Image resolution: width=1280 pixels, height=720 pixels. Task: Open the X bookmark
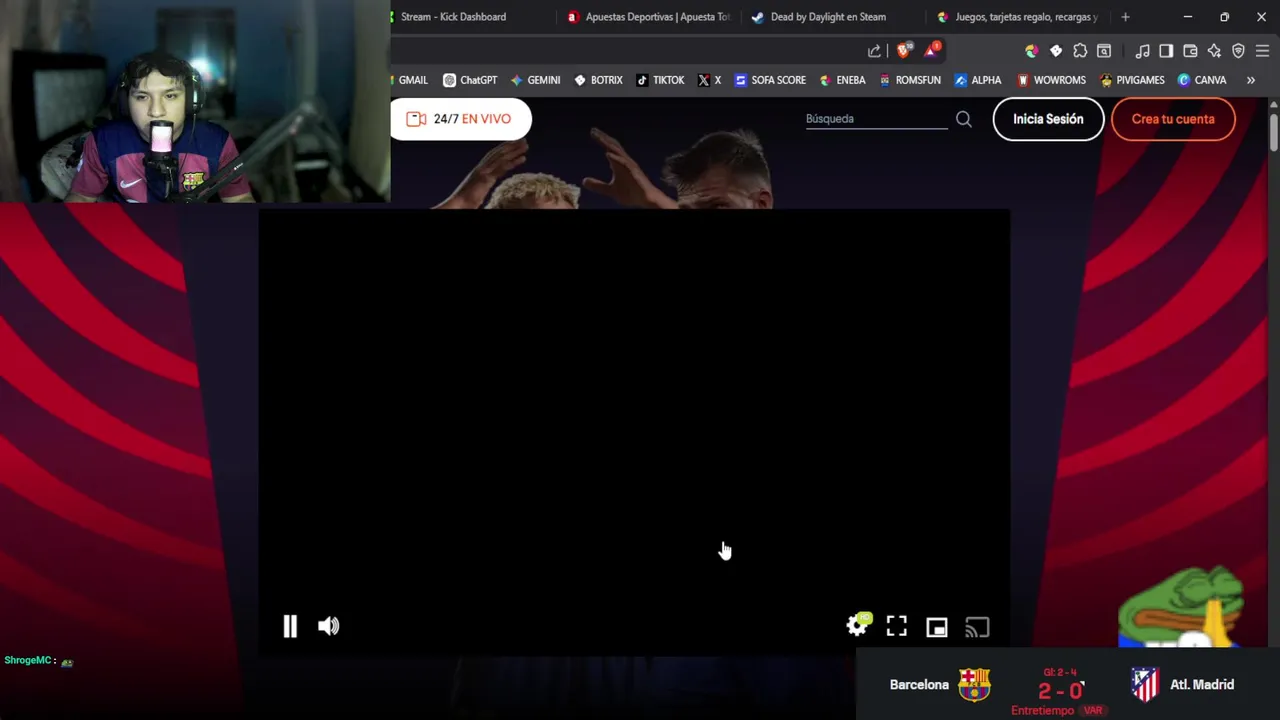pos(709,80)
